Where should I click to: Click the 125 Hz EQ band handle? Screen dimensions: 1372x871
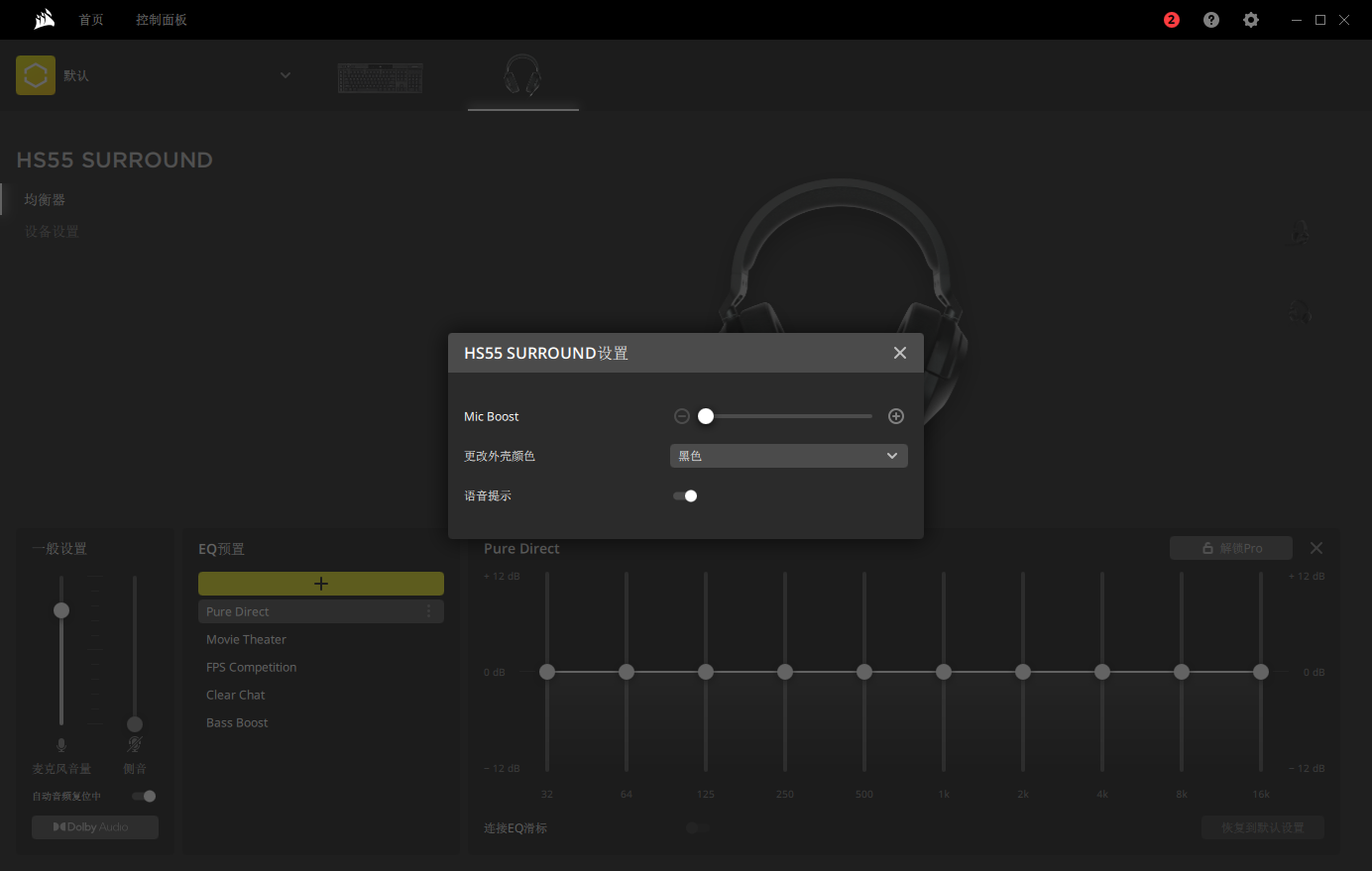coord(706,672)
